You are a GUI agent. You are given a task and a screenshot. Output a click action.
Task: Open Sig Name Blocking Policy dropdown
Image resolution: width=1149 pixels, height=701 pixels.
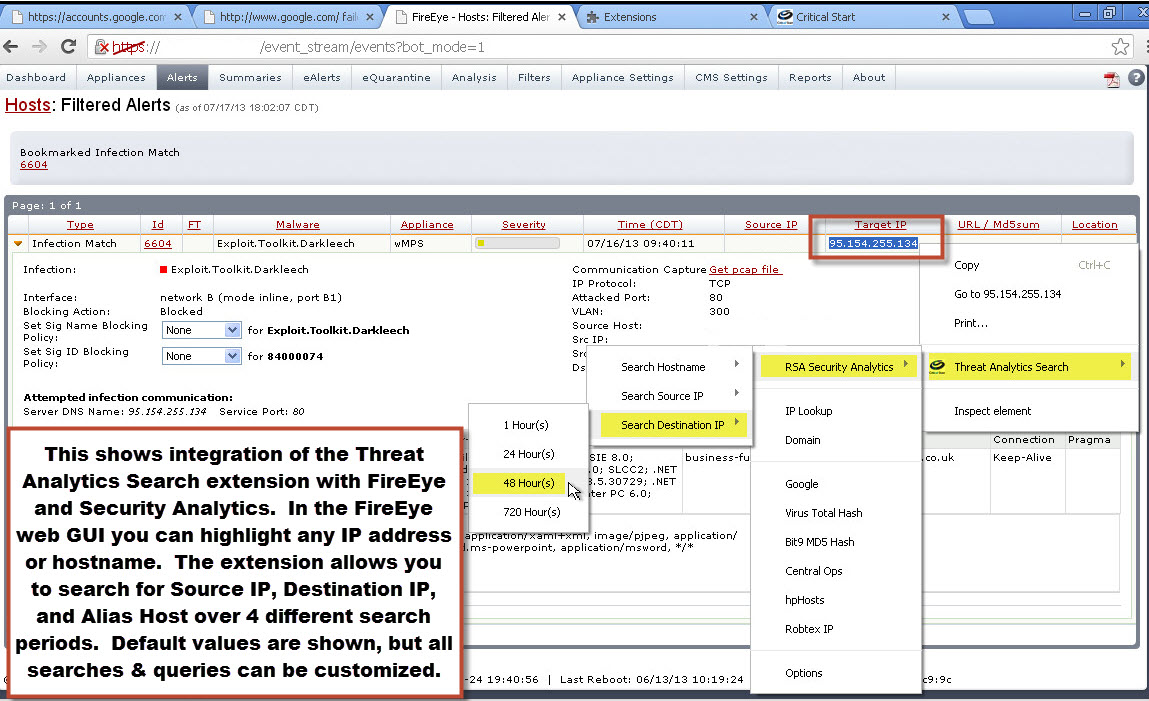coord(202,330)
